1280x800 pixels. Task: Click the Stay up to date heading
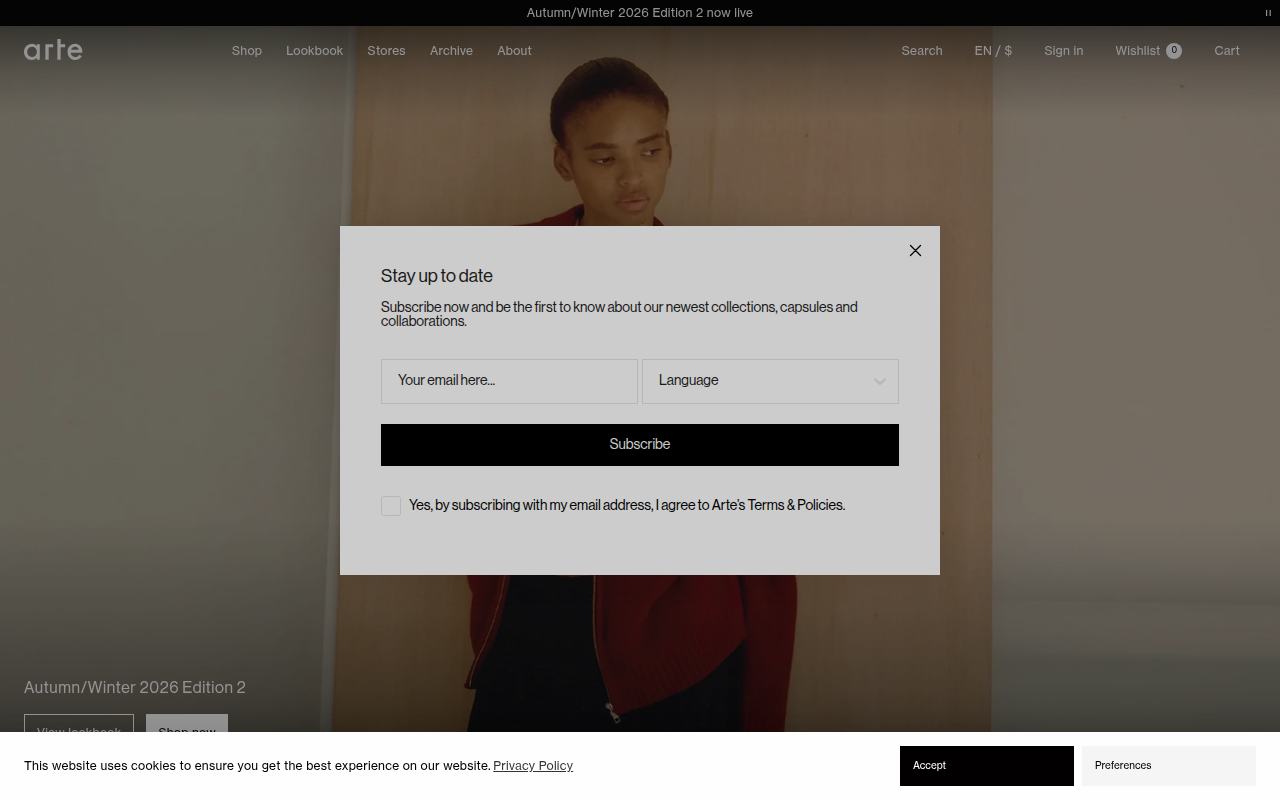point(437,276)
